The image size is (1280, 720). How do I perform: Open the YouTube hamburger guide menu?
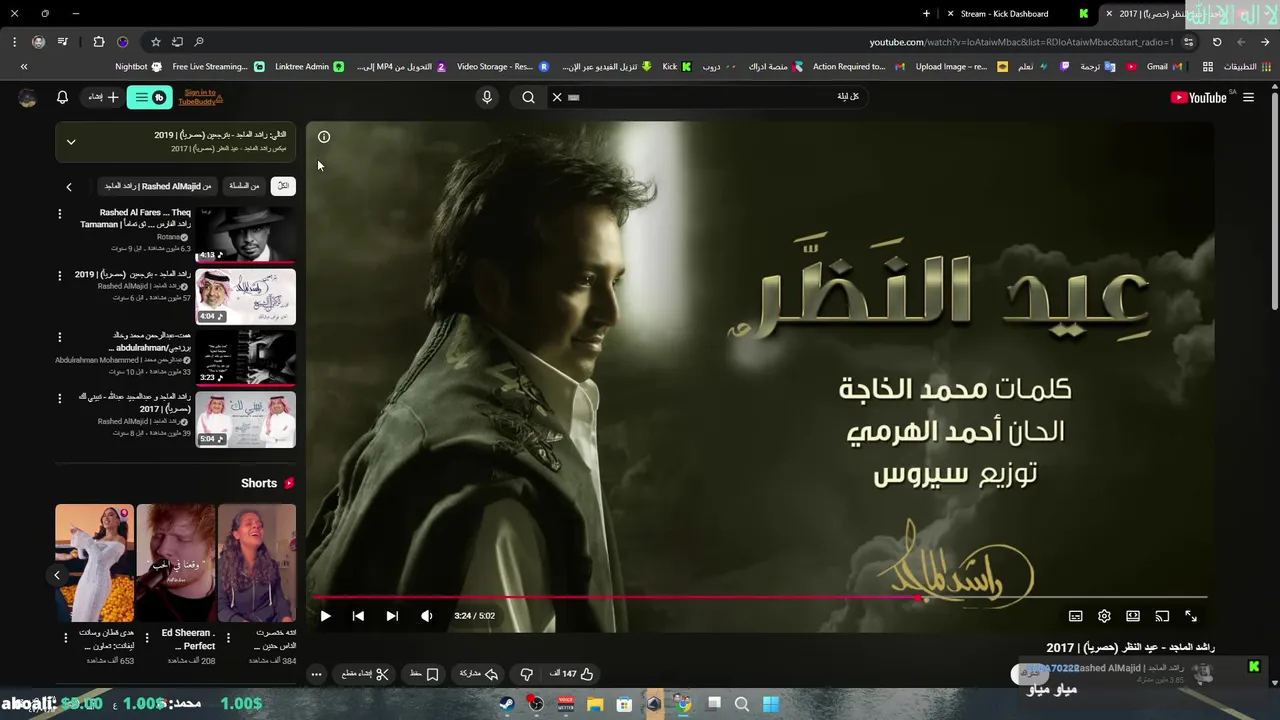click(1248, 97)
